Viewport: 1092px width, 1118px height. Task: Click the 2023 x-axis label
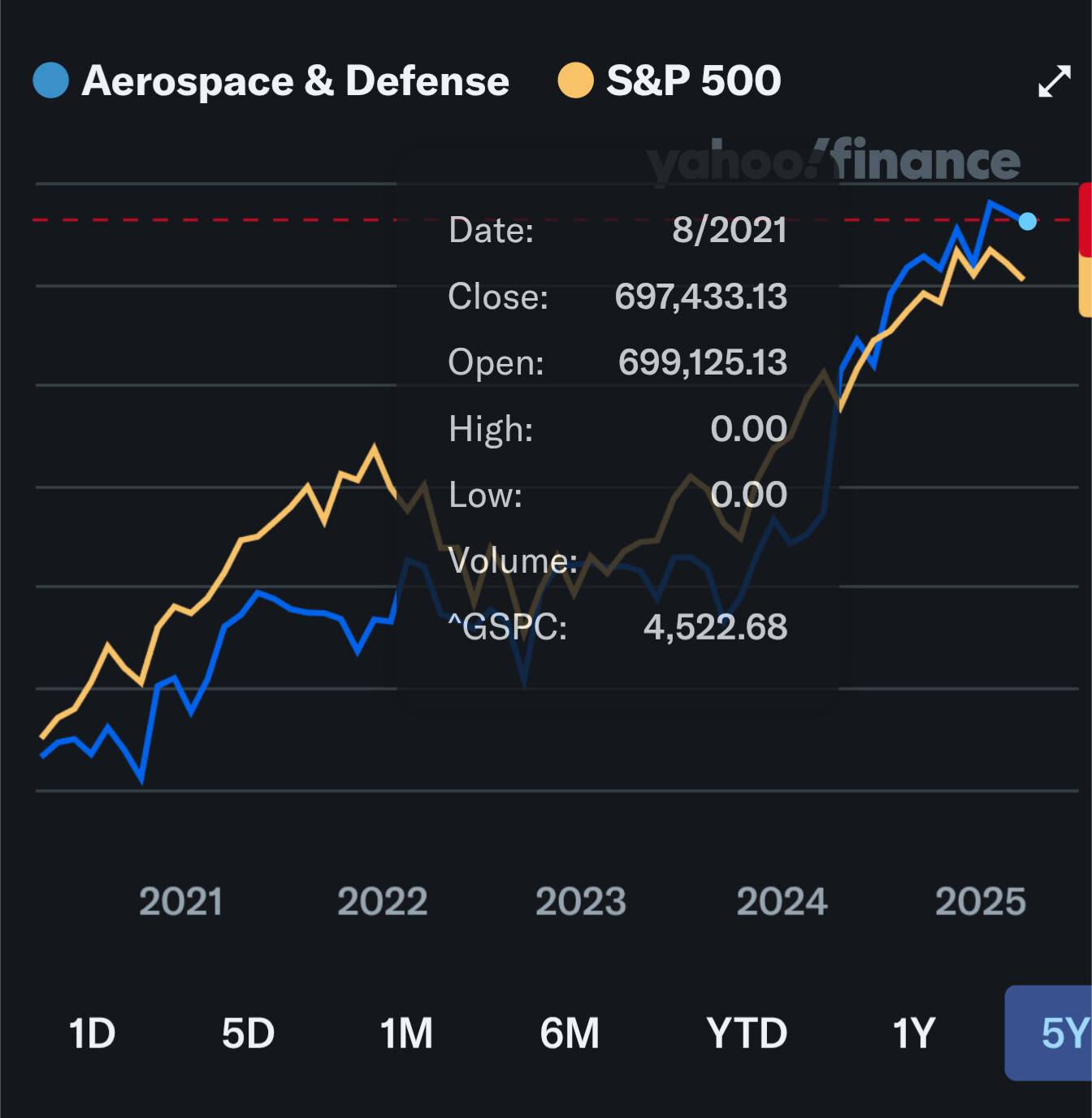coord(581,902)
